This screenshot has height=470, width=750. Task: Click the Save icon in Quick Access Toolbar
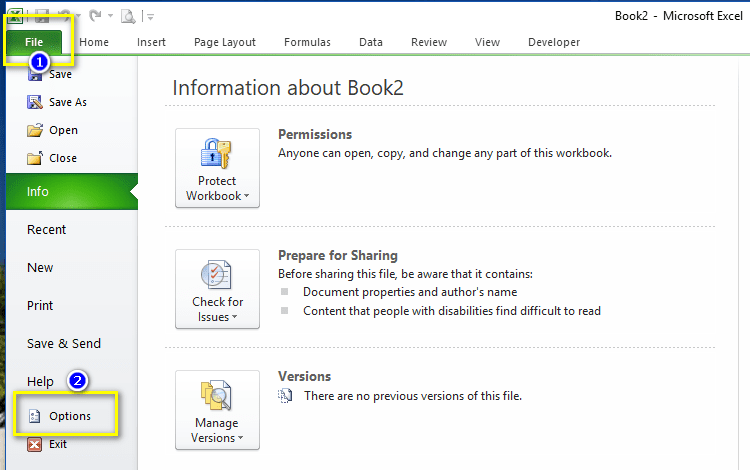pyautogui.click(x=42, y=16)
